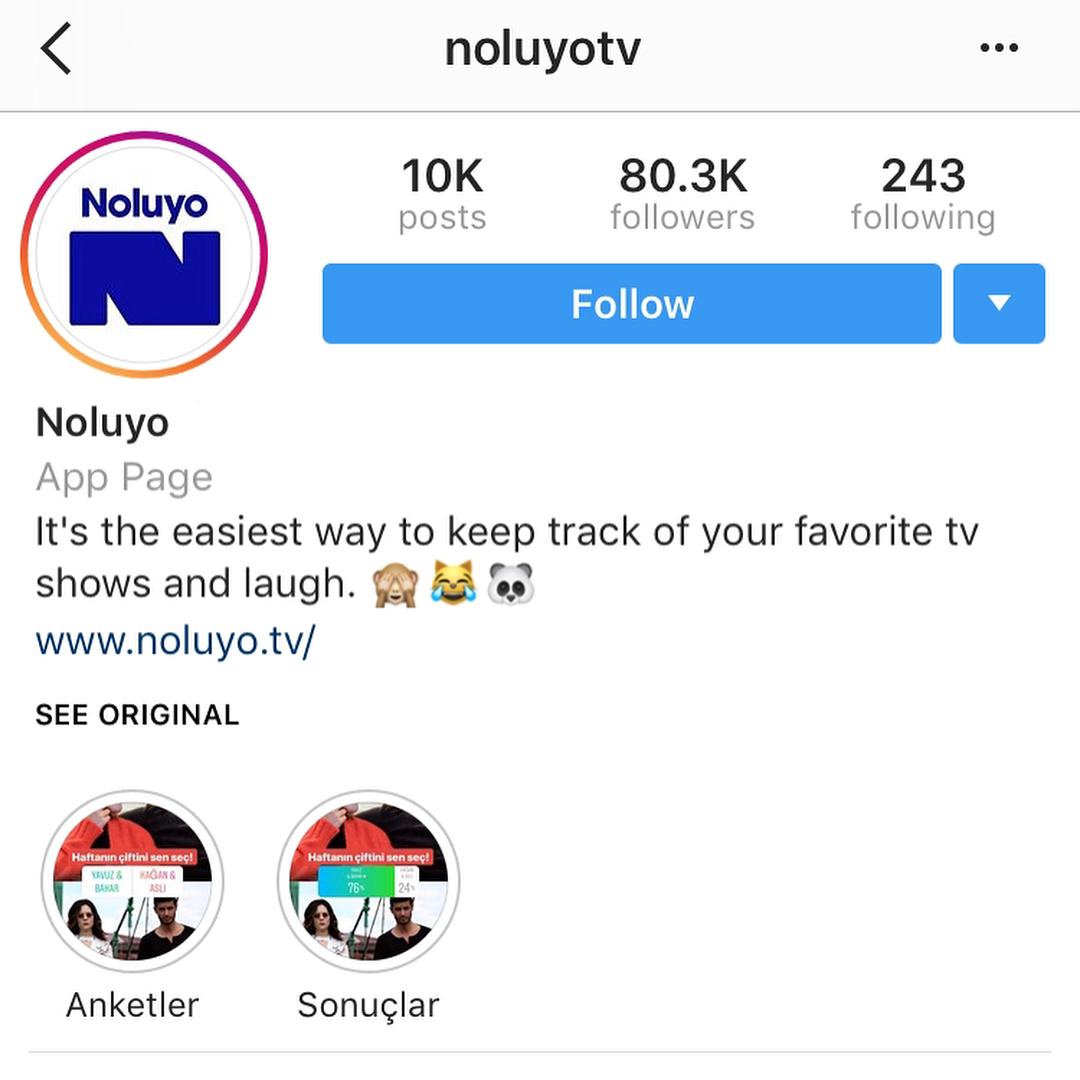This screenshot has height=1080, width=1080.
Task: Select the Noluyo display name
Action: tap(102, 422)
